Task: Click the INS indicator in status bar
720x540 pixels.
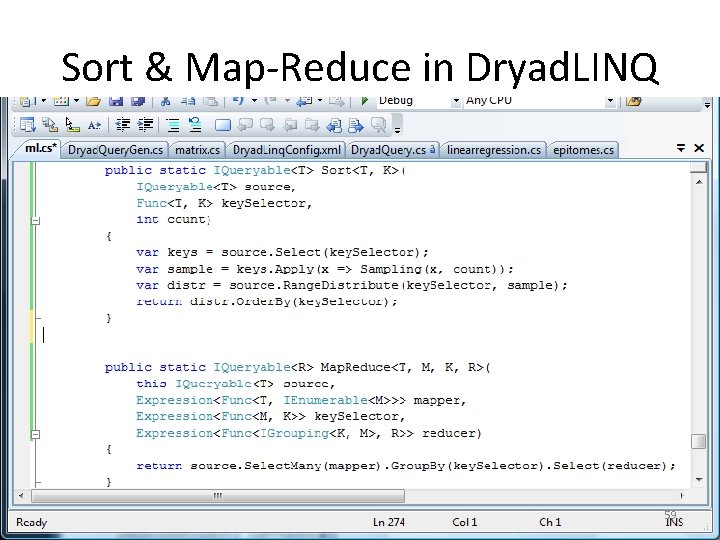Action: (x=674, y=523)
